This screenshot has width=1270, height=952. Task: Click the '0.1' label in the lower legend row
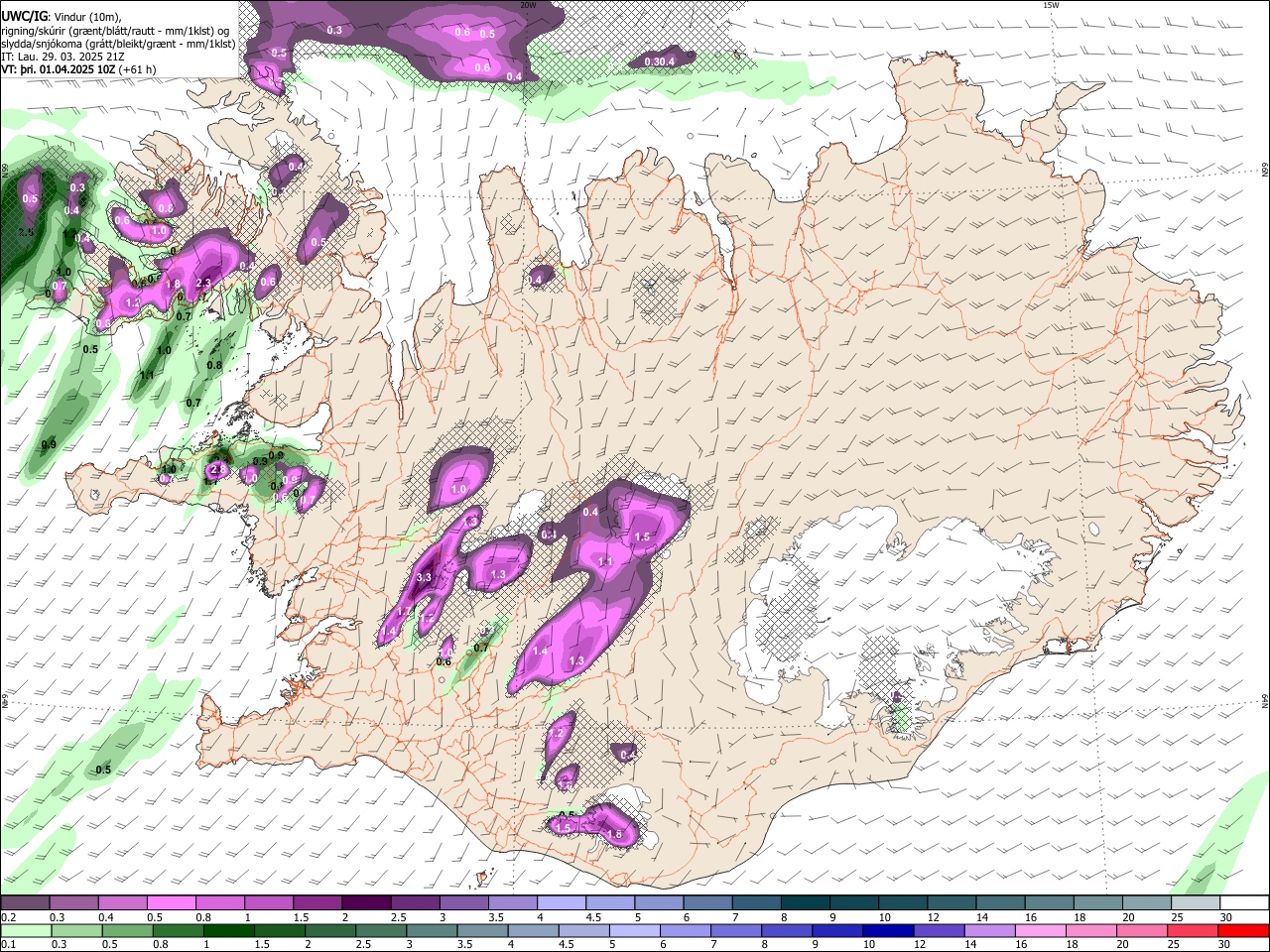coord(8,944)
